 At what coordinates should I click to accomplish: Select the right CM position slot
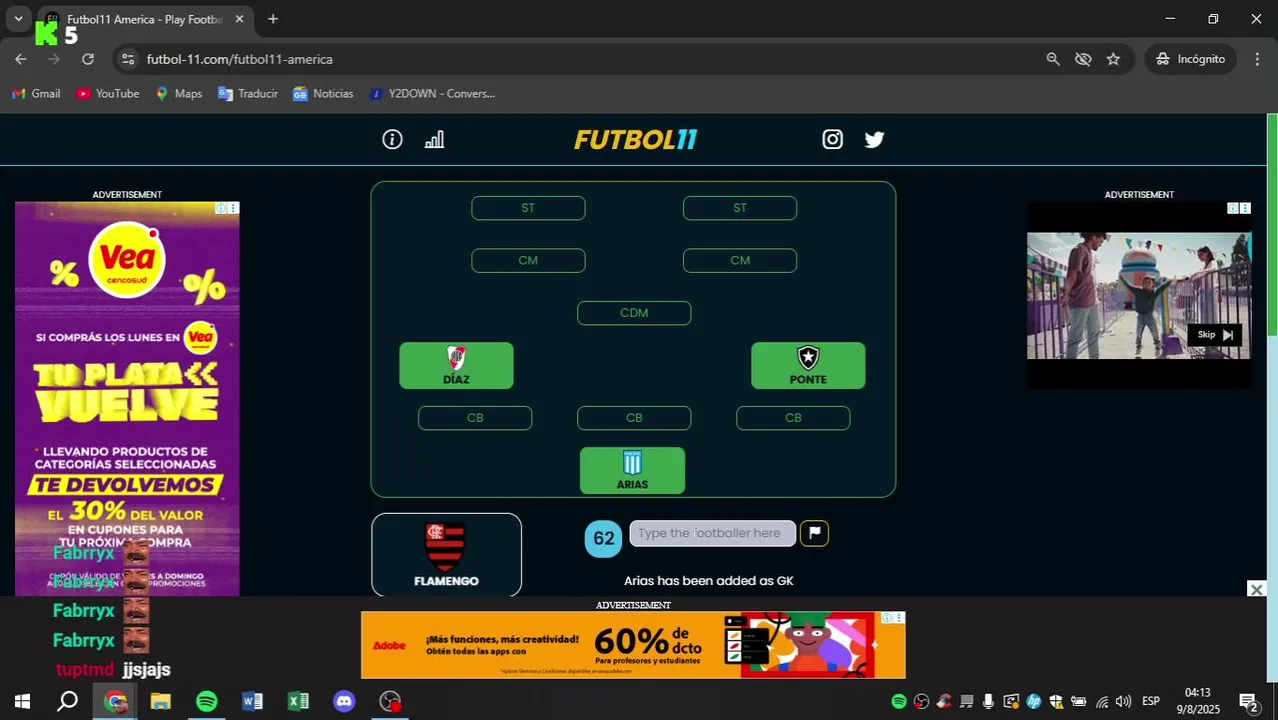coord(740,260)
